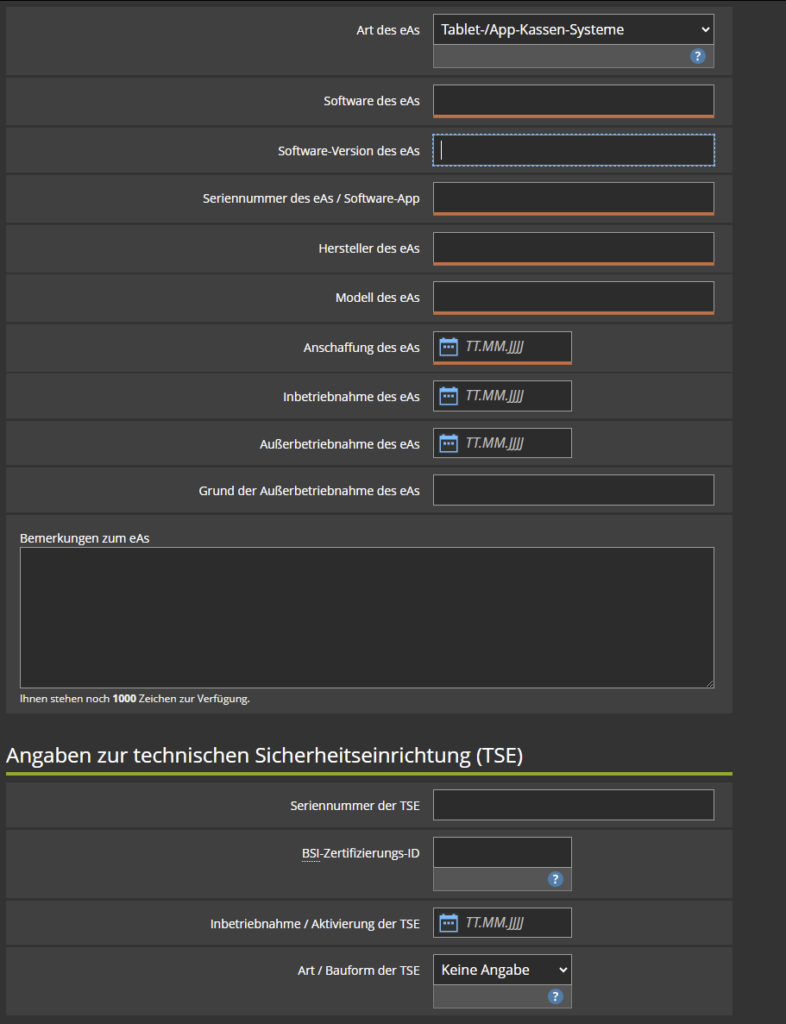Click help icon below BSI-Zertifizierungs-ID field
Image resolution: width=786 pixels, height=1024 pixels.
point(556,879)
